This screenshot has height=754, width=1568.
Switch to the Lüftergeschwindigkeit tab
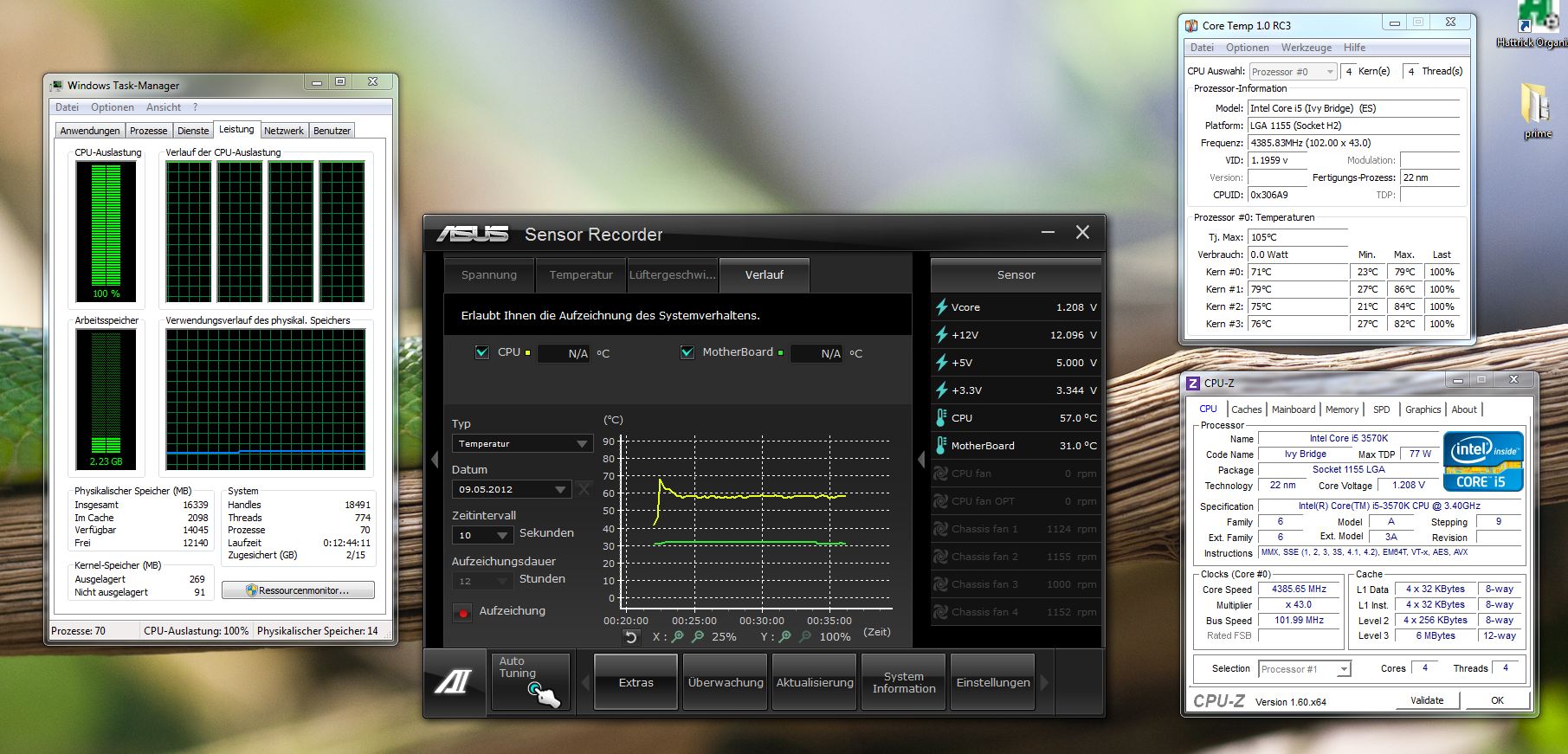click(x=673, y=275)
